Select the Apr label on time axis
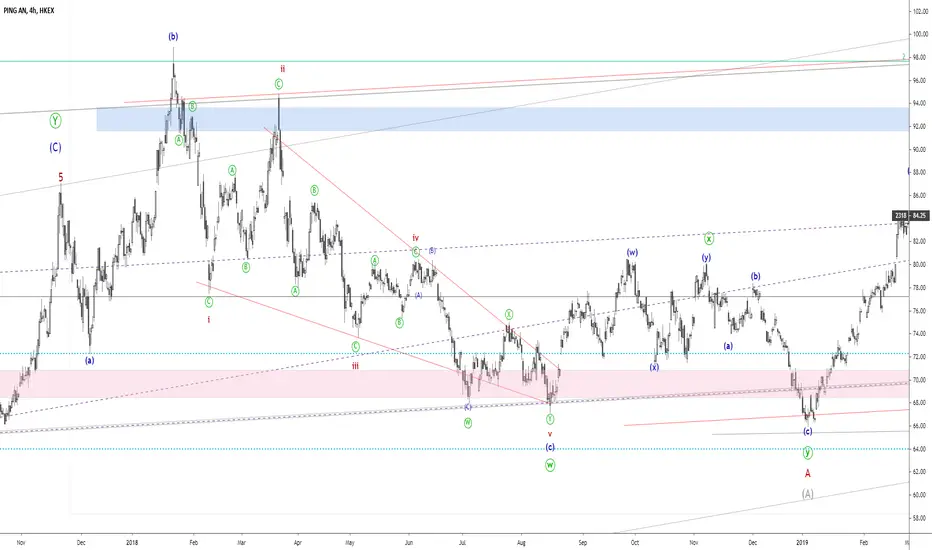Viewport: 932px width, 550px height. tap(297, 542)
